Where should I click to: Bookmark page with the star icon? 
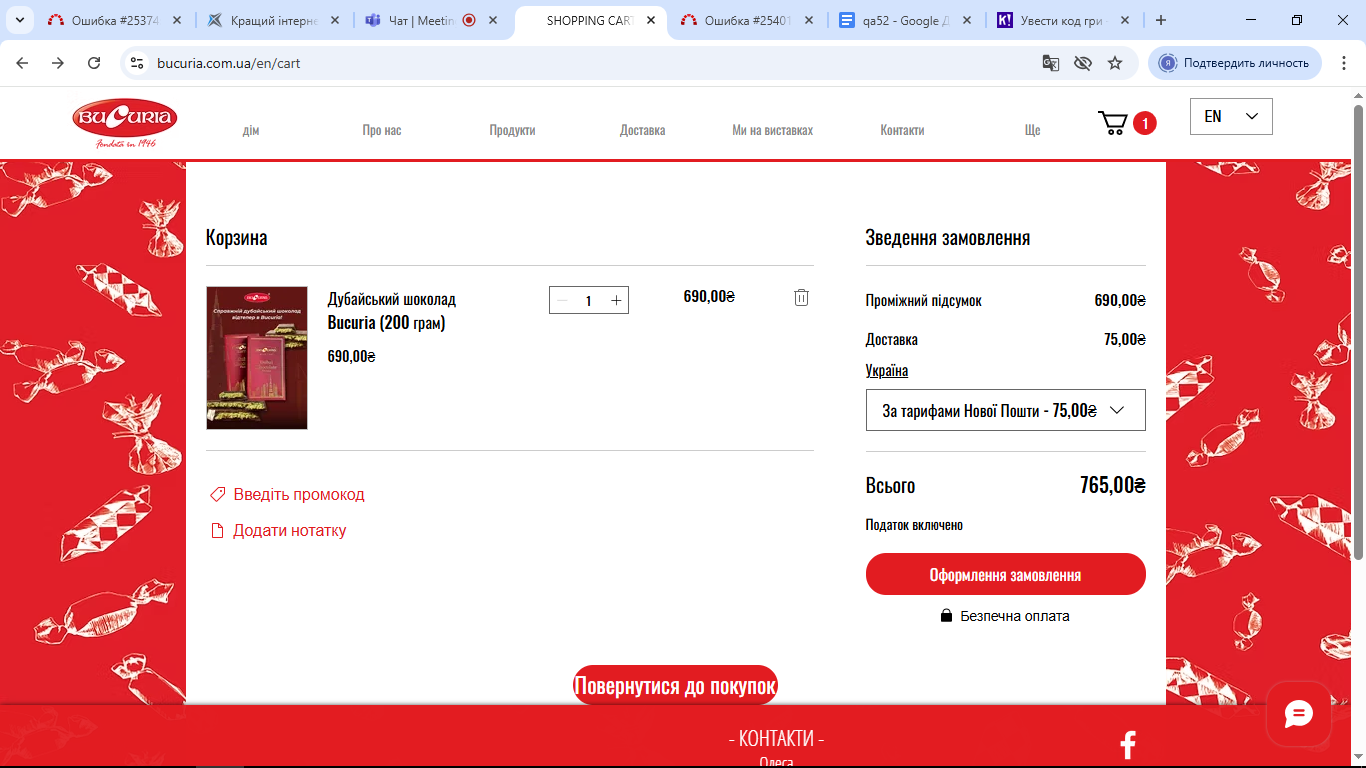click(x=1115, y=63)
